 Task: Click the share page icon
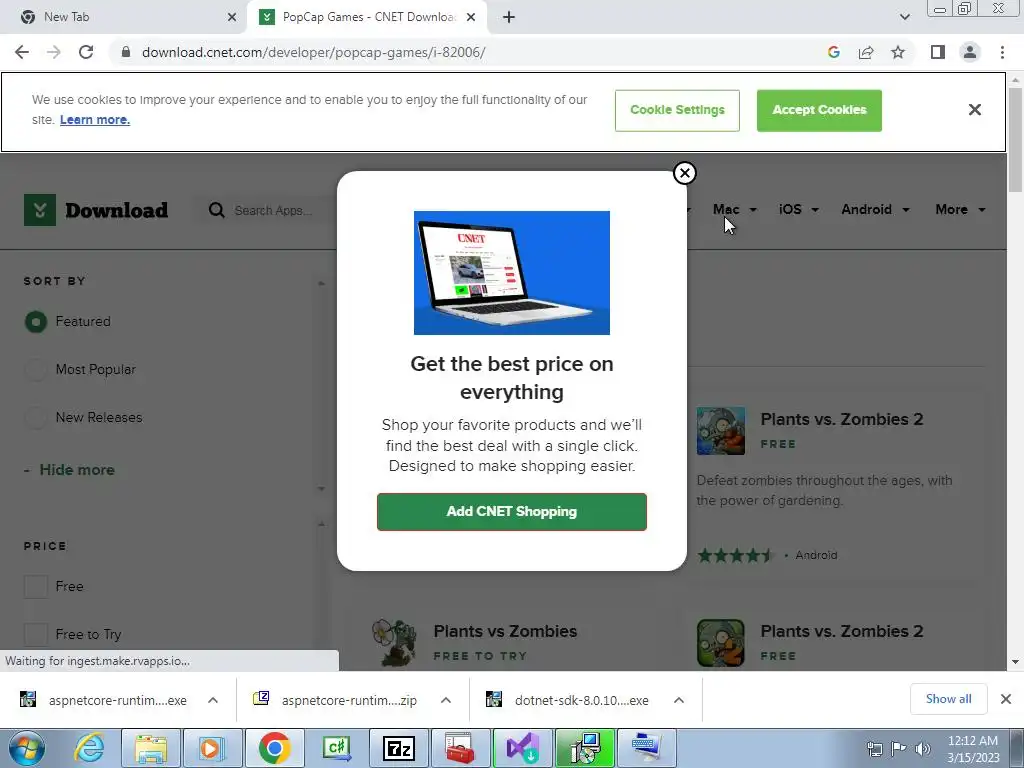point(866,52)
